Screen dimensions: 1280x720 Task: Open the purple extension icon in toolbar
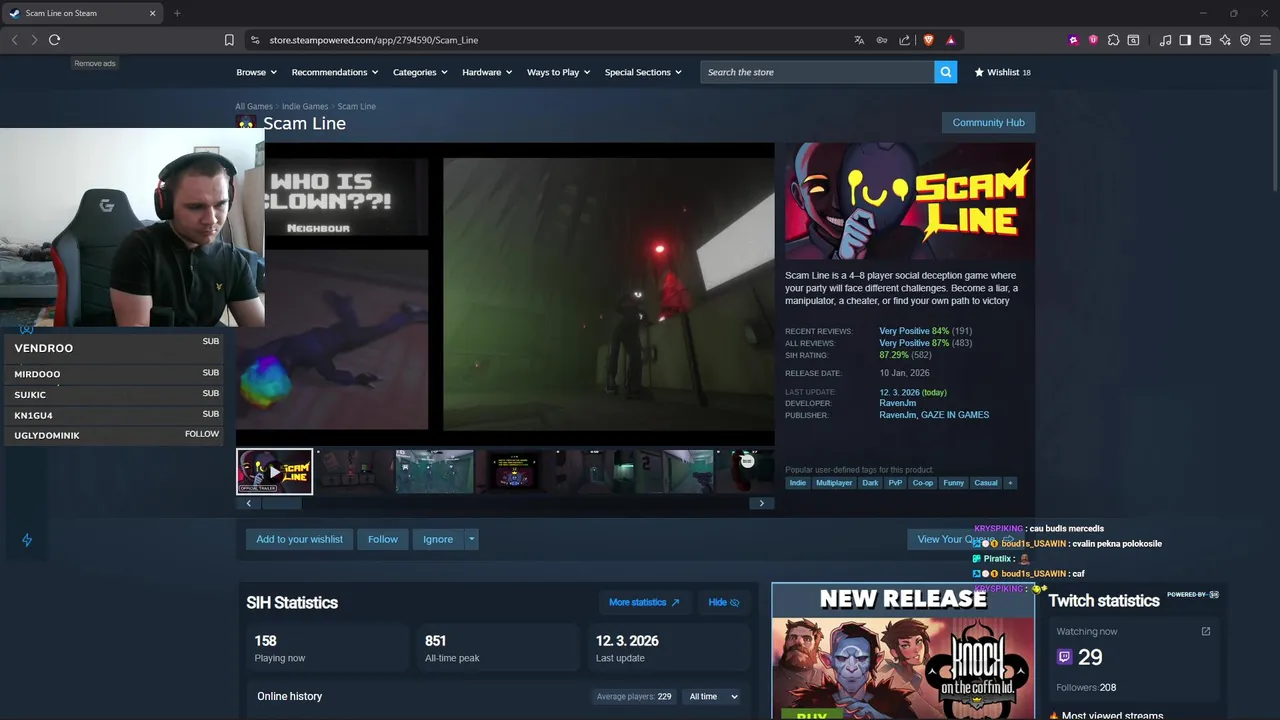pyautogui.click(x=1074, y=40)
